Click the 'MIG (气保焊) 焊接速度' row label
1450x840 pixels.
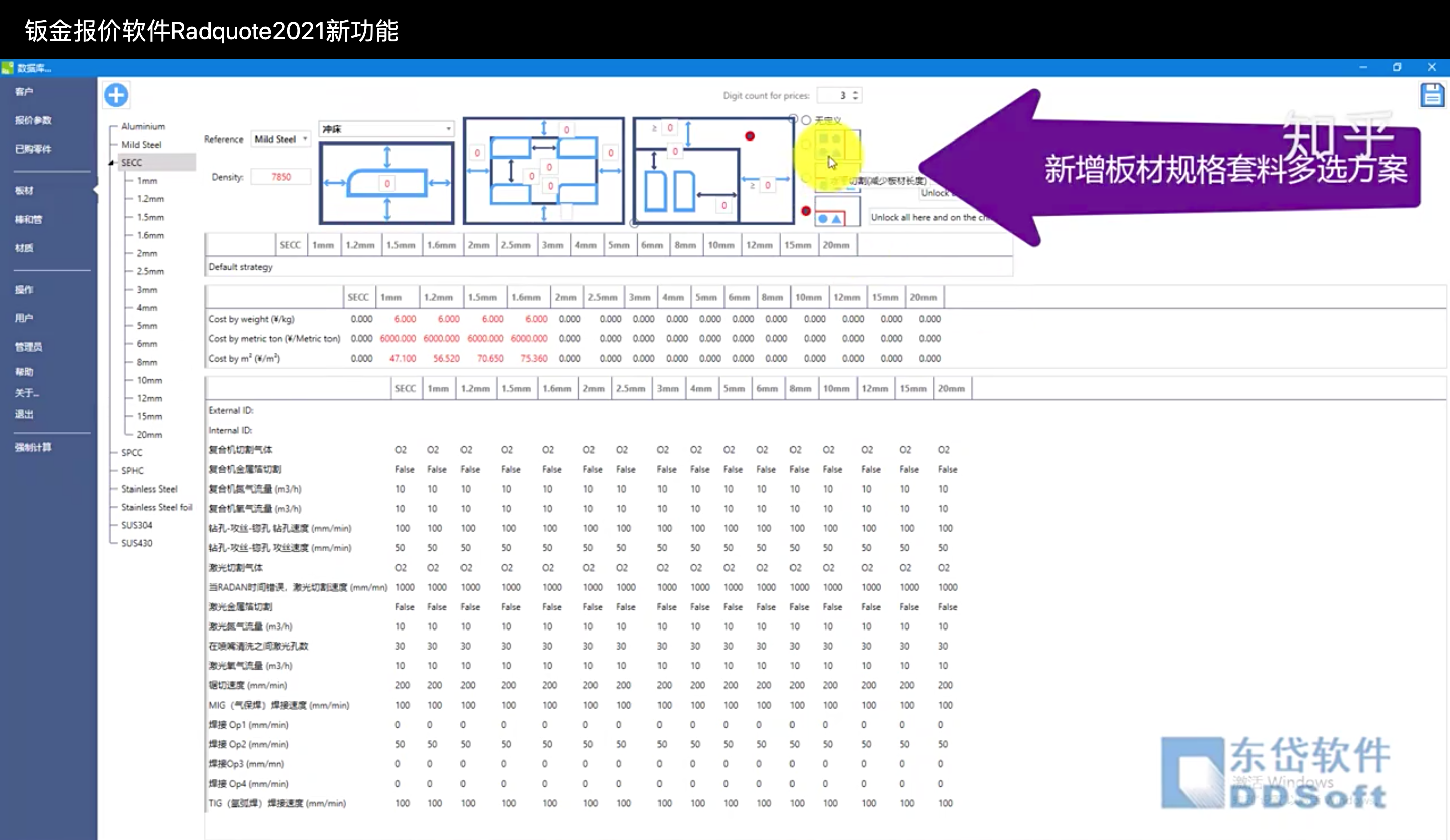click(279, 705)
